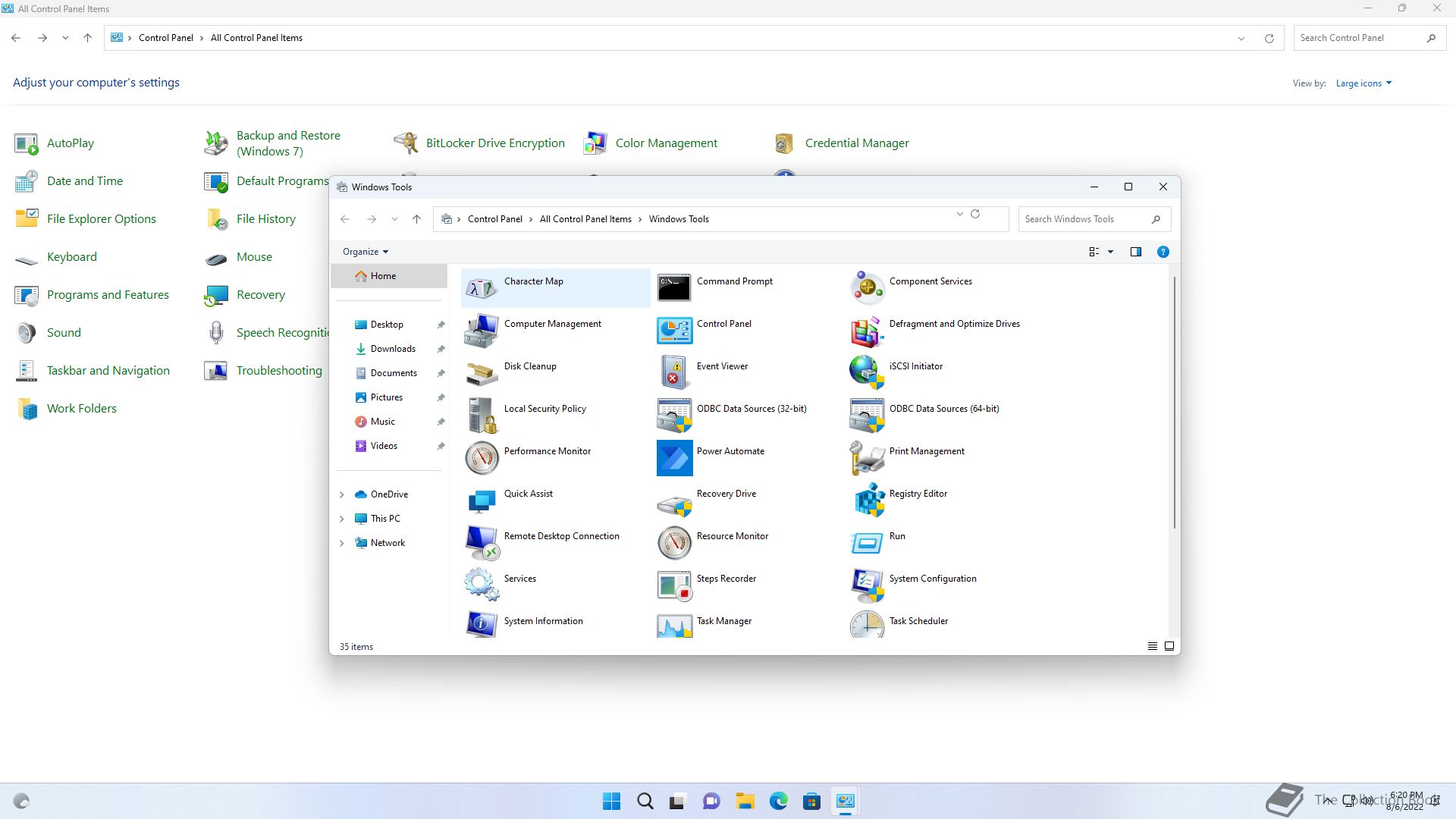Open Taskbar and Navigation settings
Viewport: 1456px width, 819px height.
(x=92, y=371)
